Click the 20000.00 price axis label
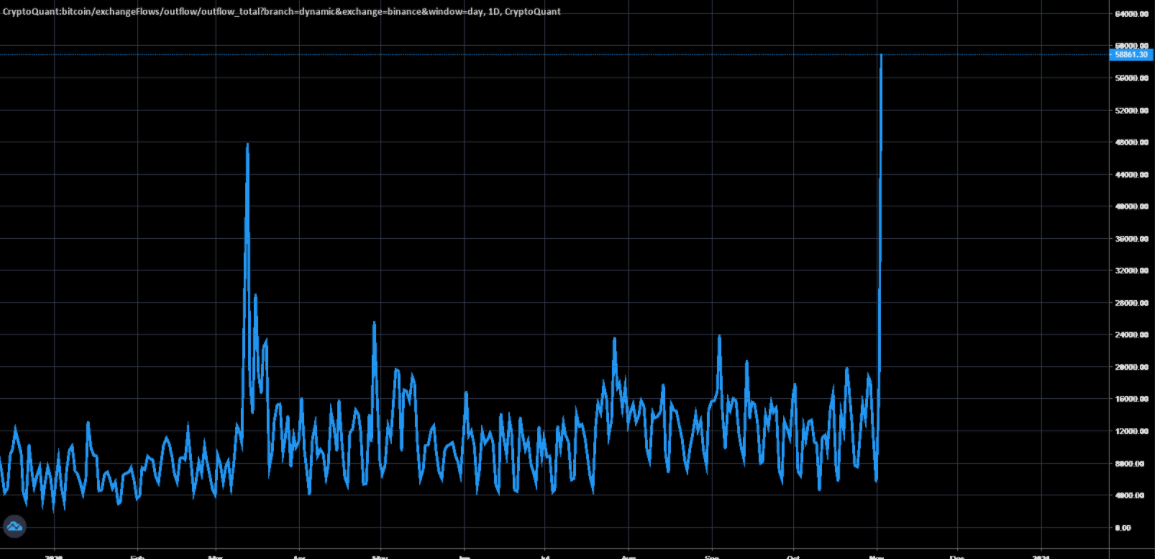Viewport: 1155px width, 559px height. (1129, 367)
